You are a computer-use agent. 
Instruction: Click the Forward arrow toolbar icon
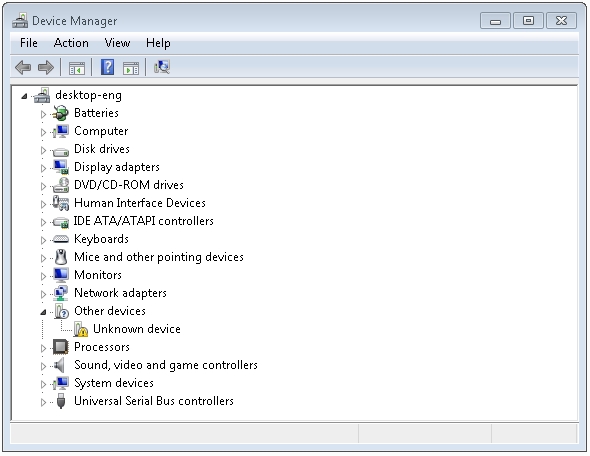pyautogui.click(x=46, y=68)
